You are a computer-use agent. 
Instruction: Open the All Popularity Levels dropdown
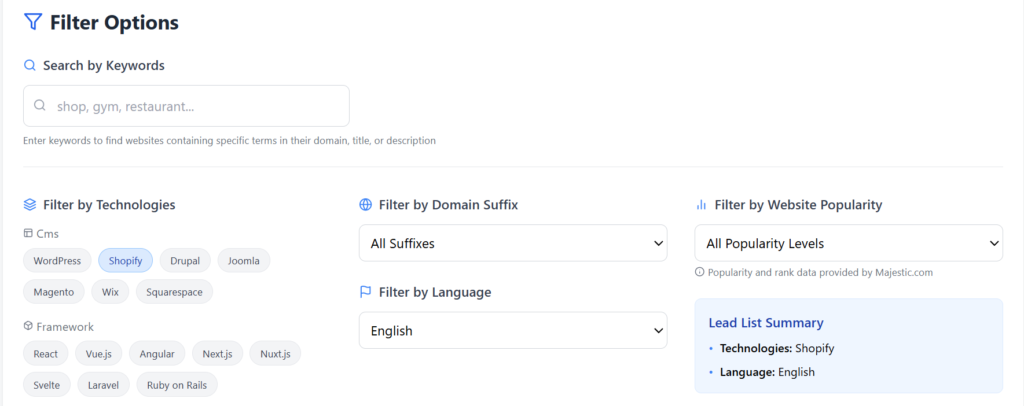tap(848, 243)
